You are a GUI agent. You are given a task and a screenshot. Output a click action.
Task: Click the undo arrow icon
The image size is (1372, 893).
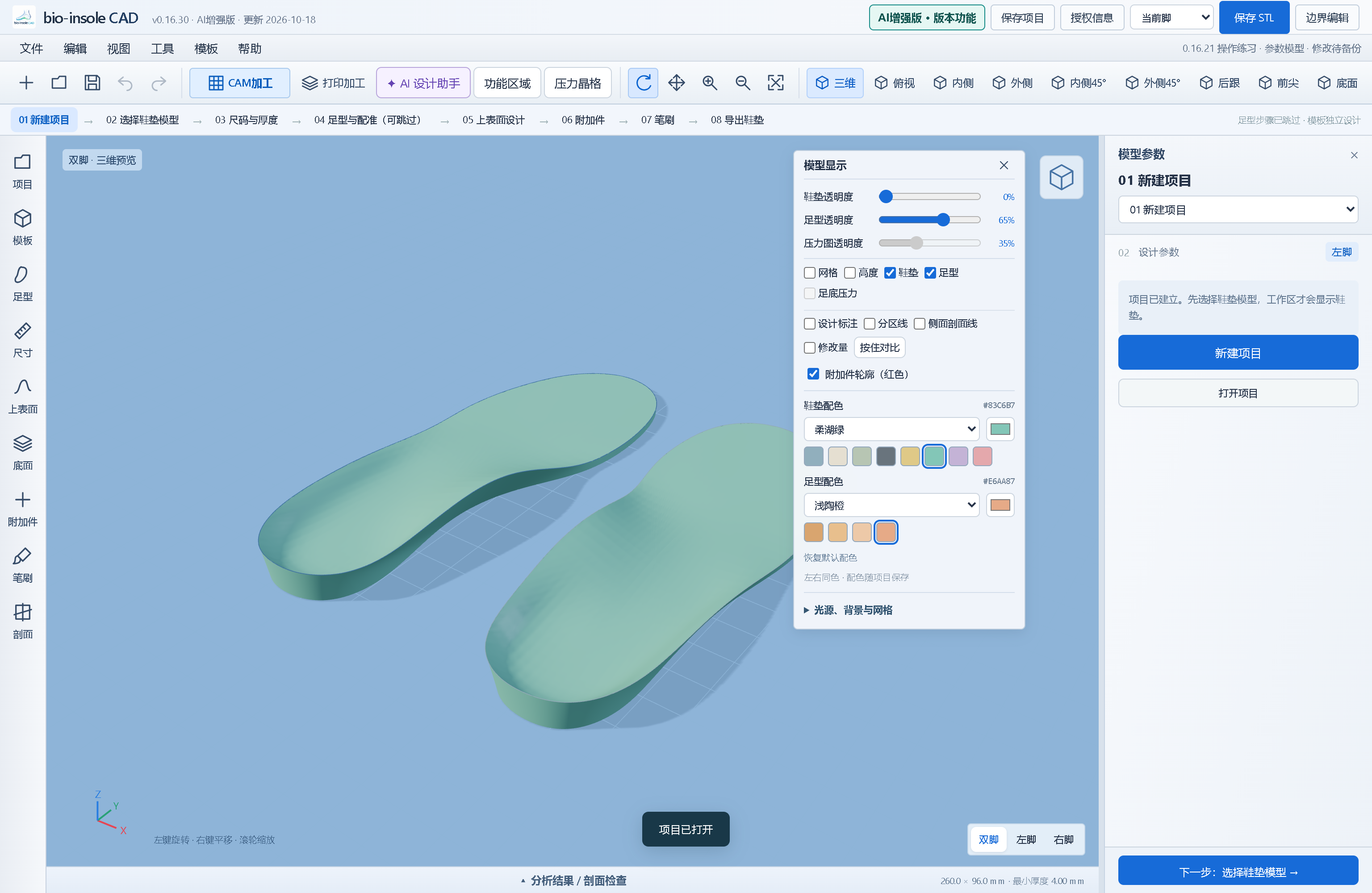(x=125, y=83)
